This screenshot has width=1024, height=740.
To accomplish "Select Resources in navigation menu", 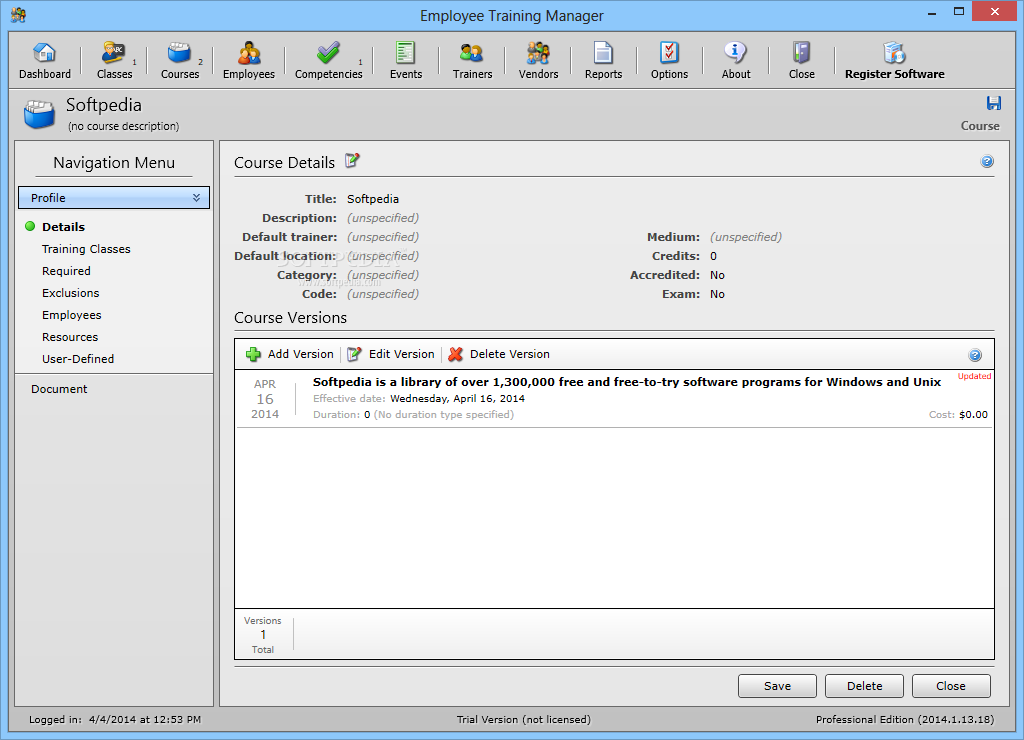I will pos(70,337).
